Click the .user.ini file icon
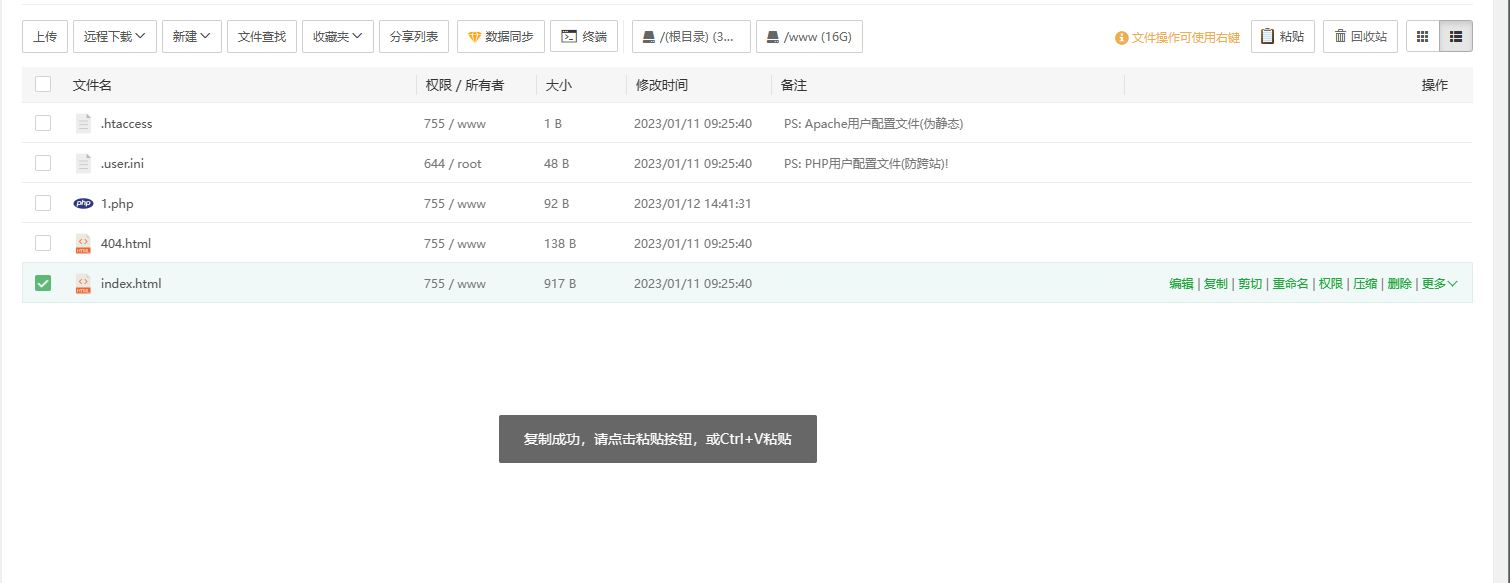 coord(84,163)
